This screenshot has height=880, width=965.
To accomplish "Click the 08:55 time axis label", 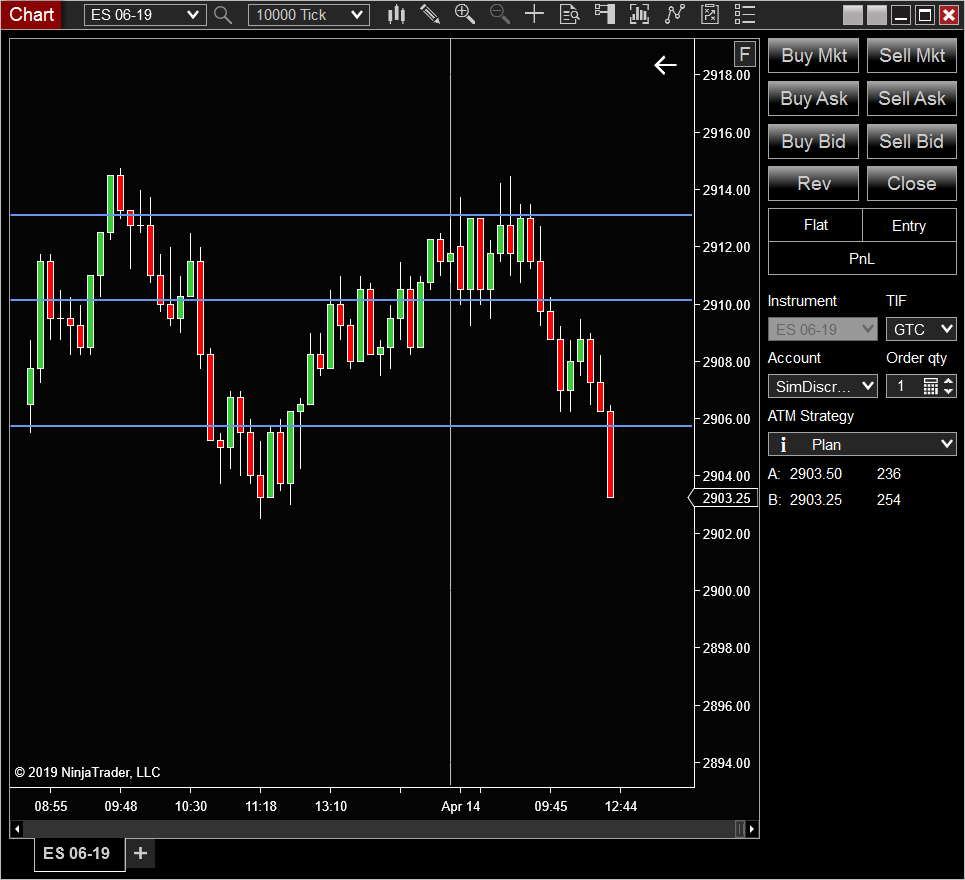I will point(50,806).
